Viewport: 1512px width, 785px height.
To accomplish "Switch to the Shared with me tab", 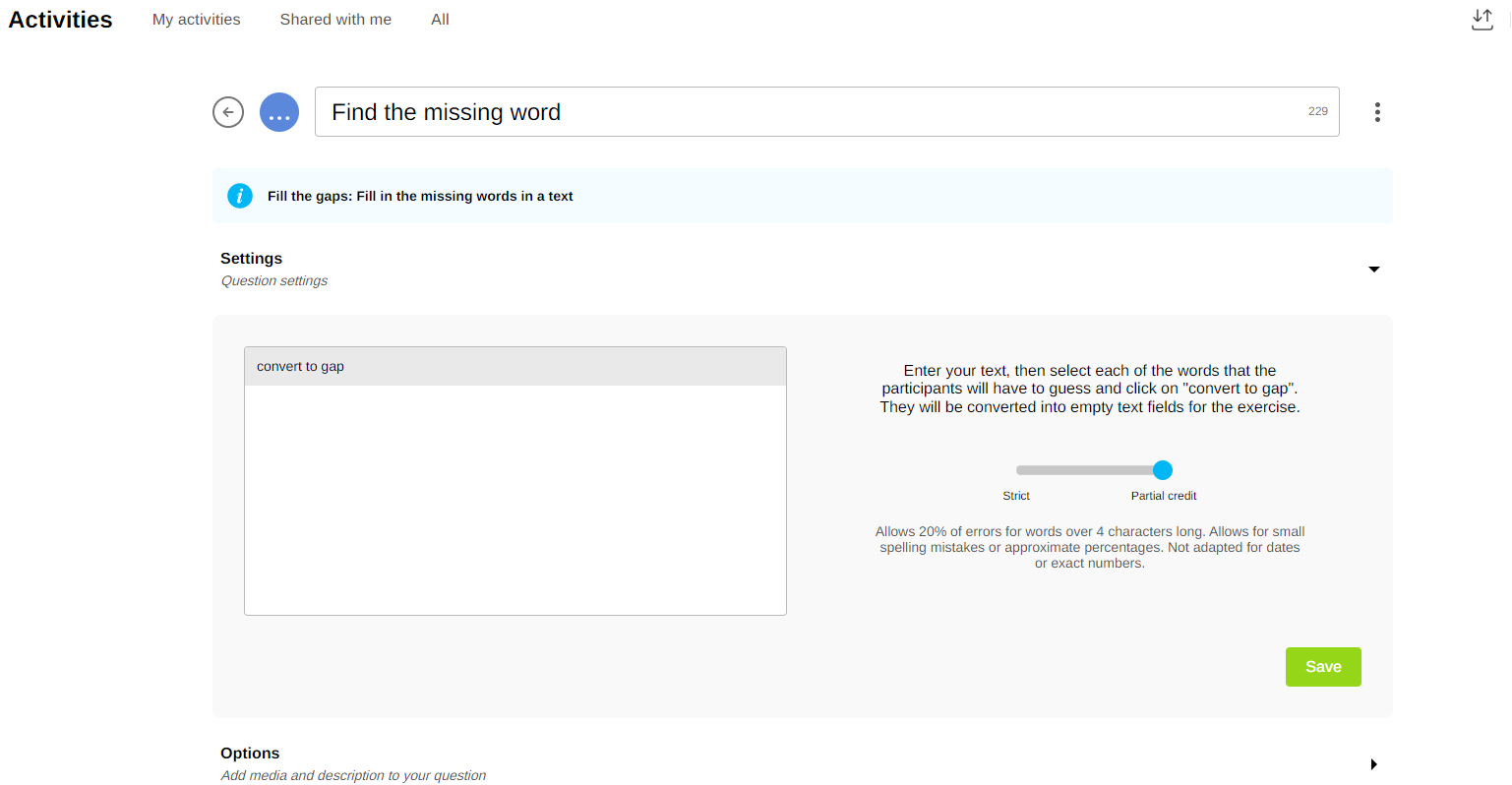I will (335, 20).
